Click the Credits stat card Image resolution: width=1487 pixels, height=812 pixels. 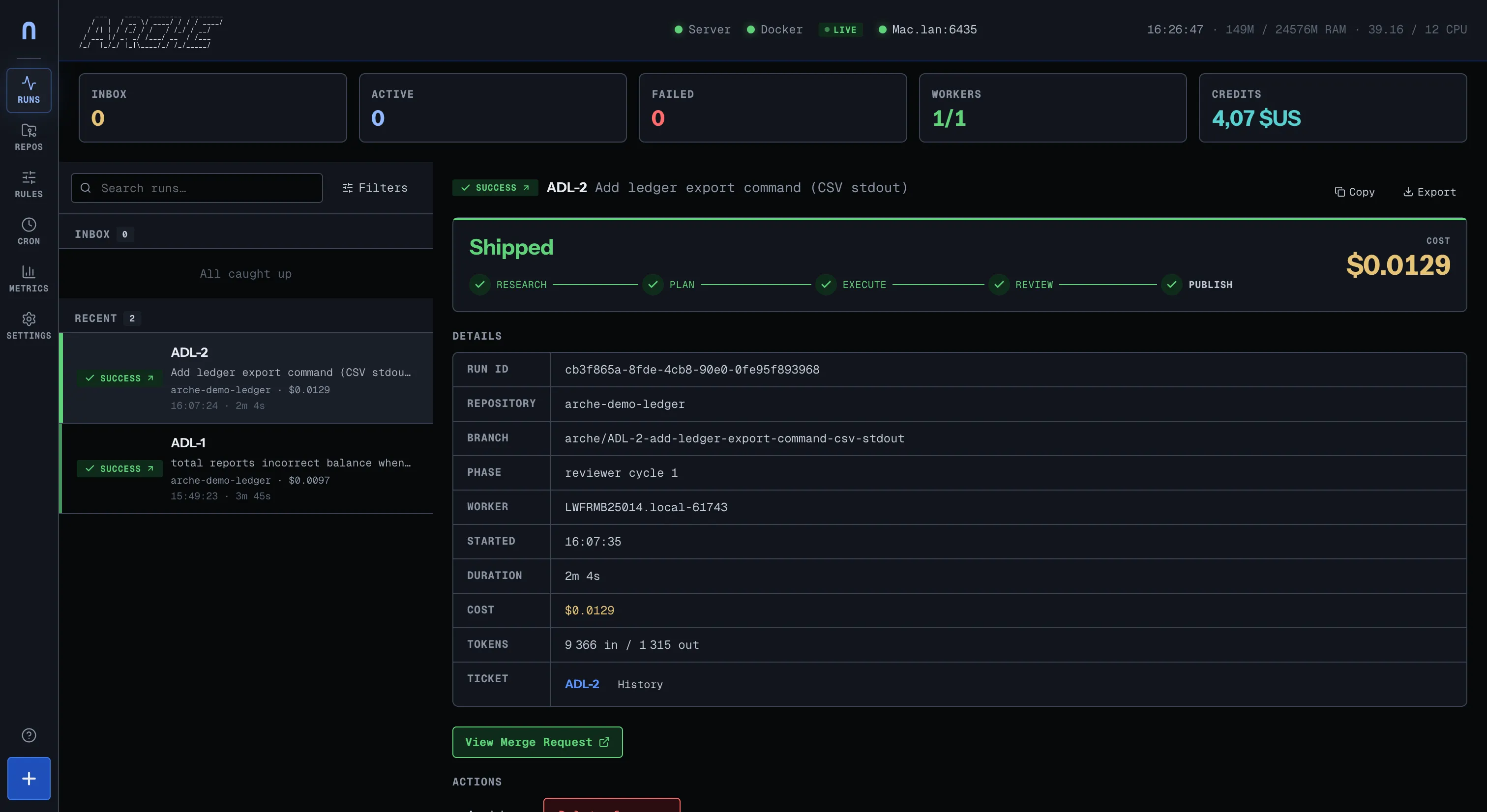point(1332,108)
